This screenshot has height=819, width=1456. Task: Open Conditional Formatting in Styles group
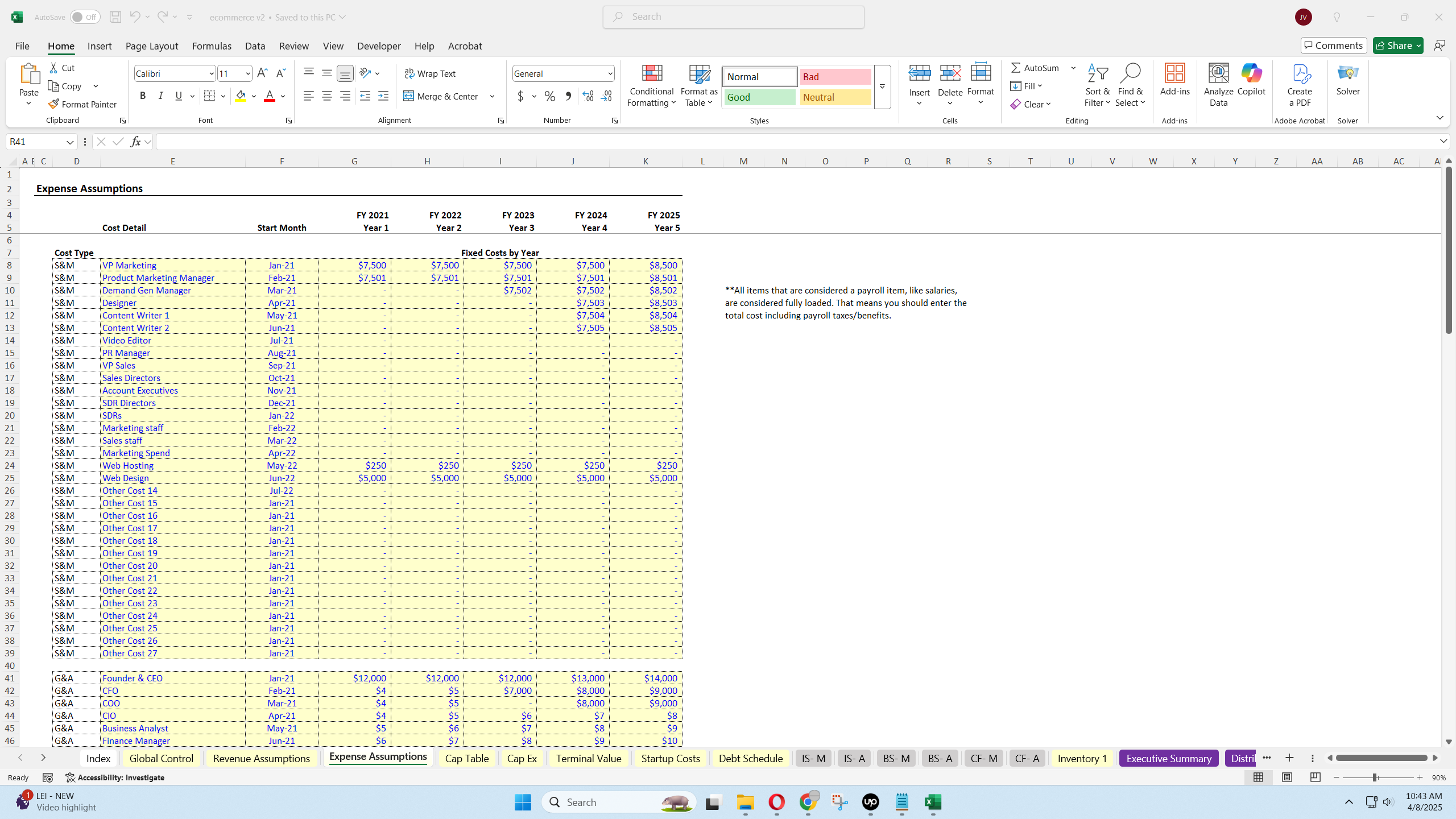click(x=652, y=85)
